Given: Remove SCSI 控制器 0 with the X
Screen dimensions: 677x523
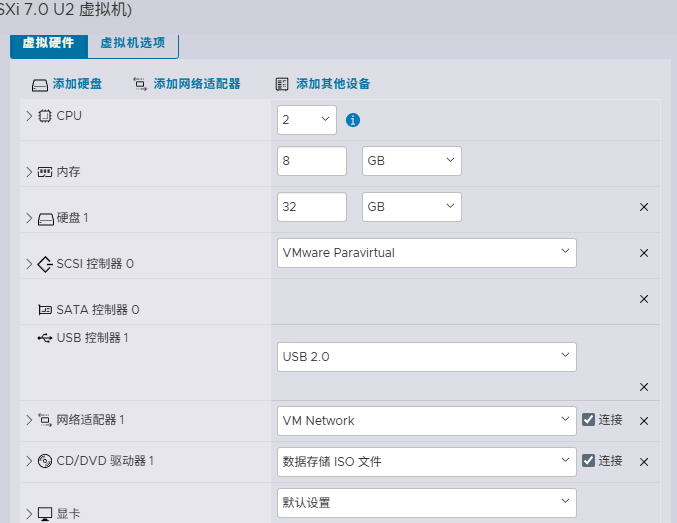Looking at the screenshot, I should coord(644,253).
